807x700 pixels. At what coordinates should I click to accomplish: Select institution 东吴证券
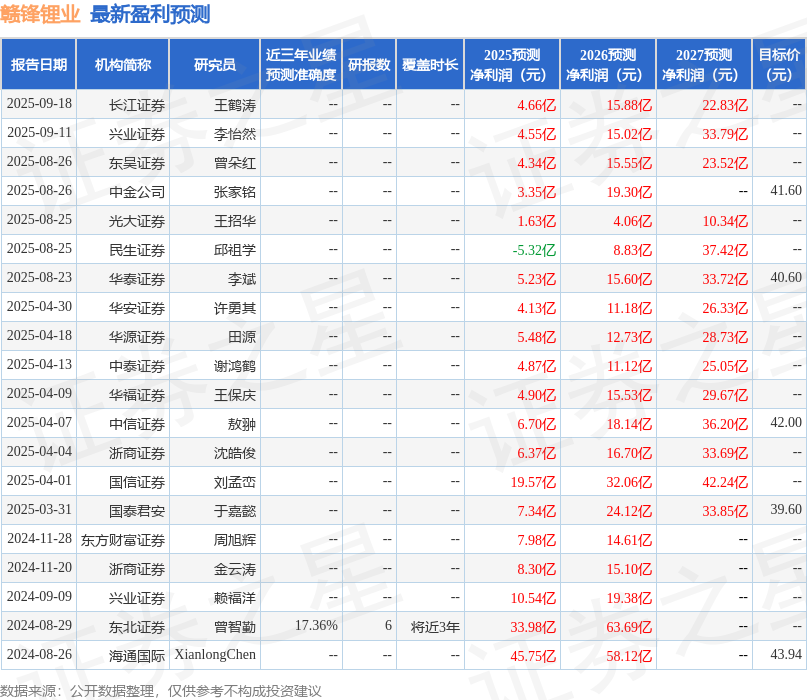[137, 163]
